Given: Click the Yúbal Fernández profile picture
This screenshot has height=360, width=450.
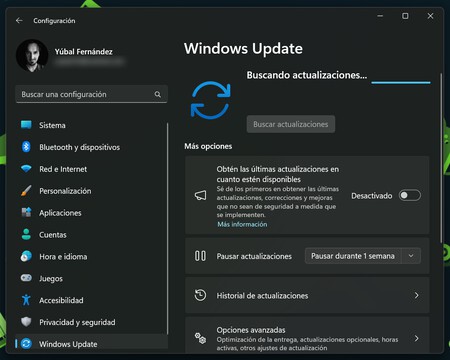Looking at the screenshot, I should tap(32, 56).
